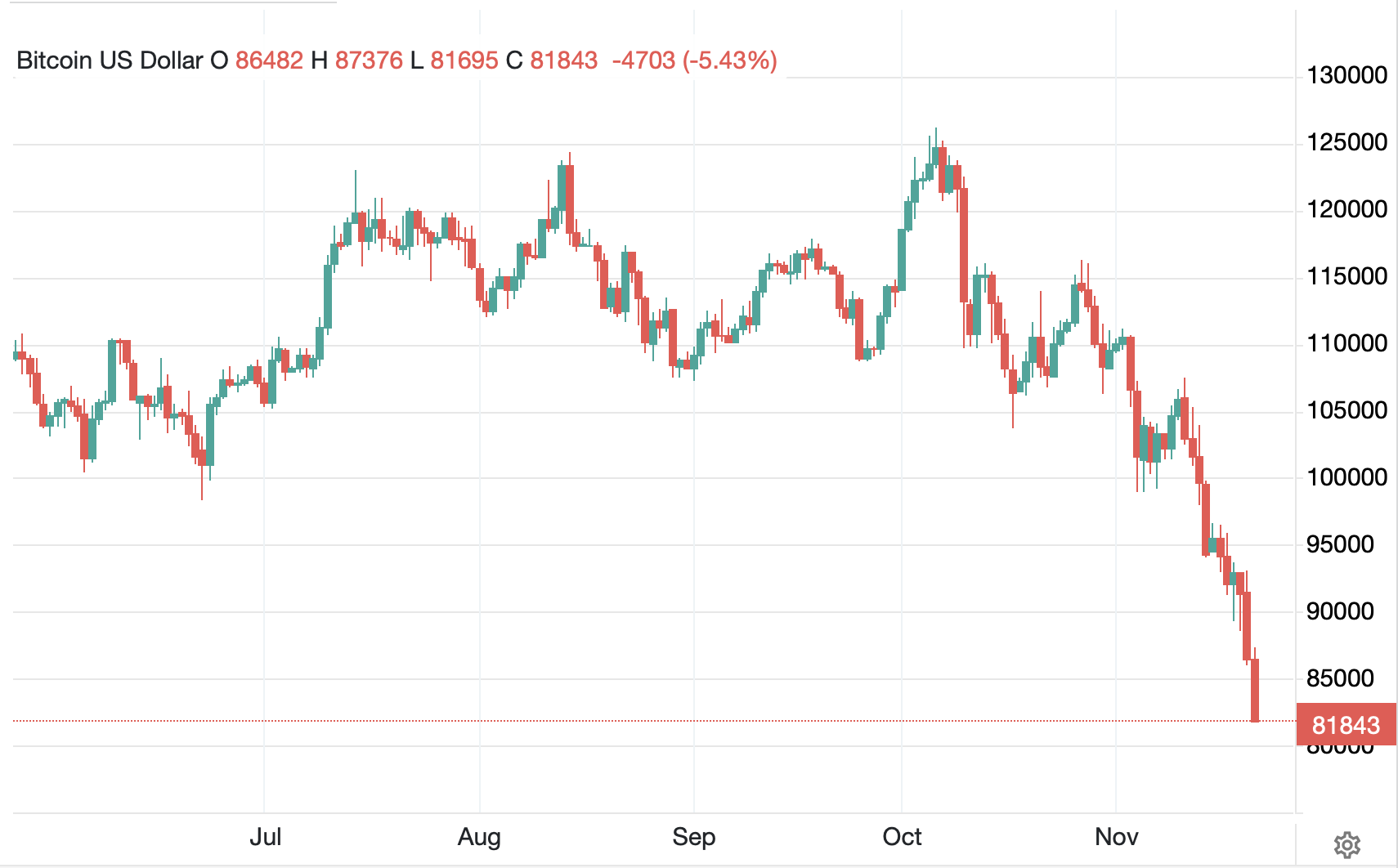
Task: Click the 110000 price axis label
Action: click(x=1346, y=343)
